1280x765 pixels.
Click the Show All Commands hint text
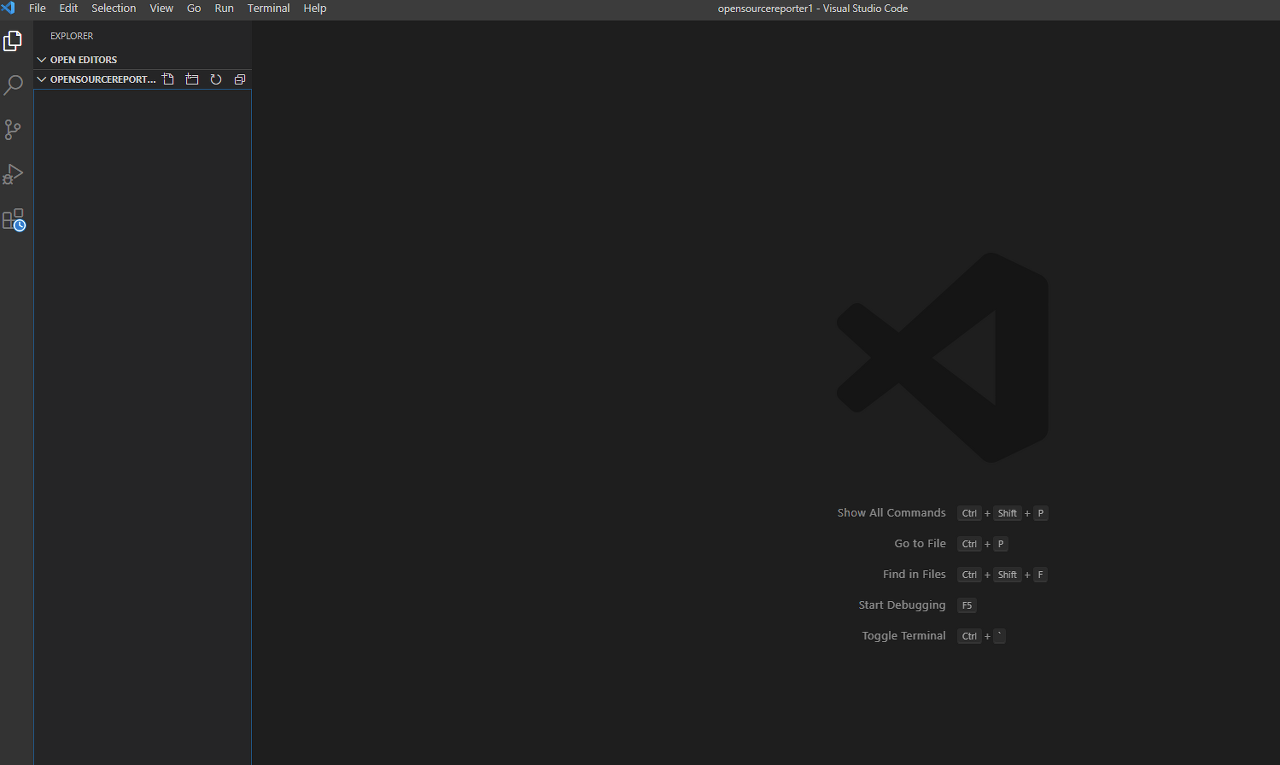click(891, 513)
